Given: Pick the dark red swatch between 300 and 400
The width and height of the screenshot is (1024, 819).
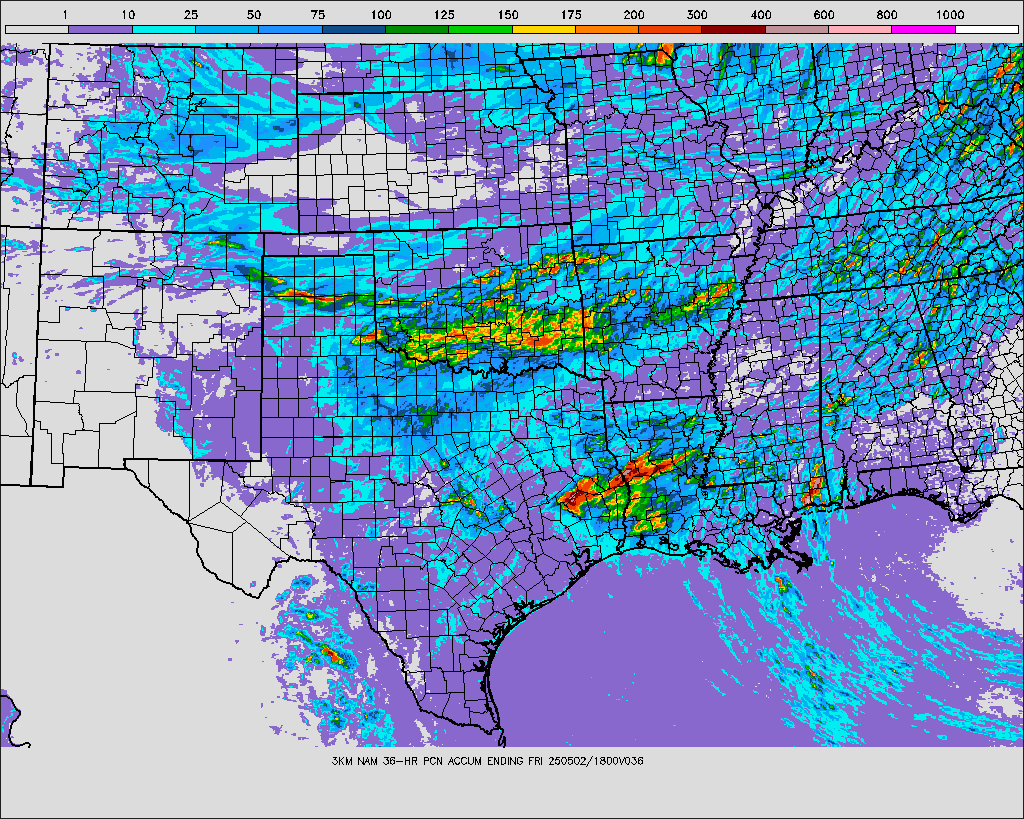Looking at the screenshot, I should (x=734, y=29).
